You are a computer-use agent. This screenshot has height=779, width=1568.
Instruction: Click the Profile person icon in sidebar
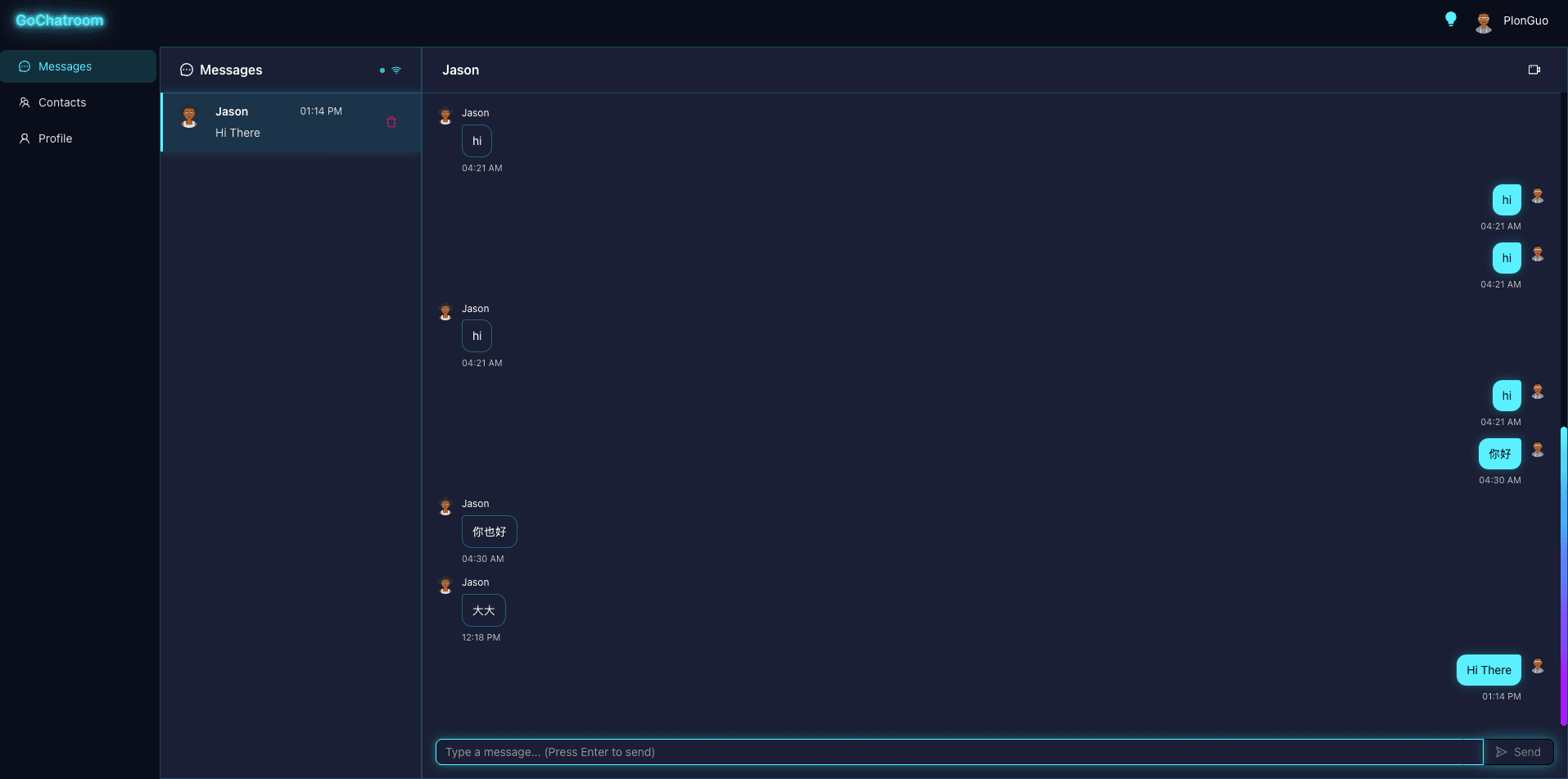tap(25, 138)
